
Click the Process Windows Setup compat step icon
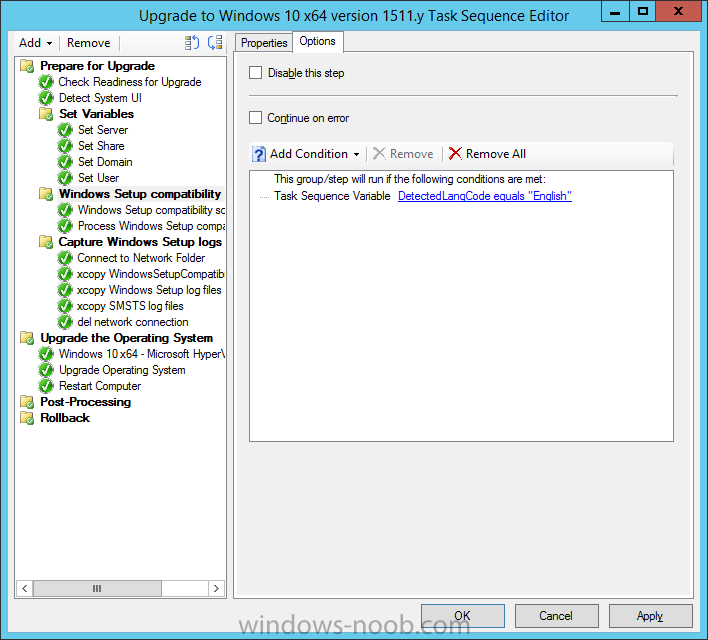tap(65, 226)
